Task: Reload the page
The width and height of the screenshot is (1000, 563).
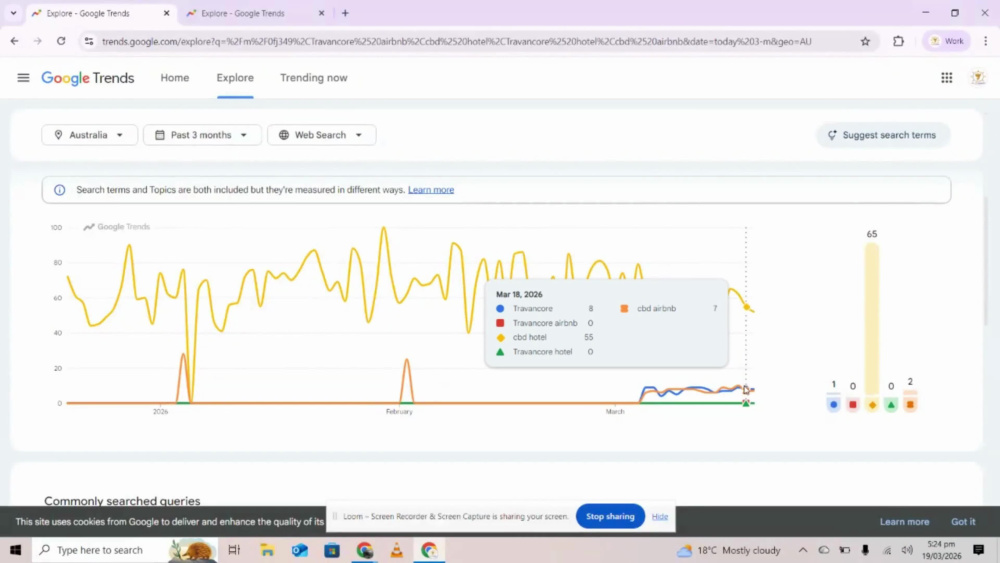Action: coord(61,41)
